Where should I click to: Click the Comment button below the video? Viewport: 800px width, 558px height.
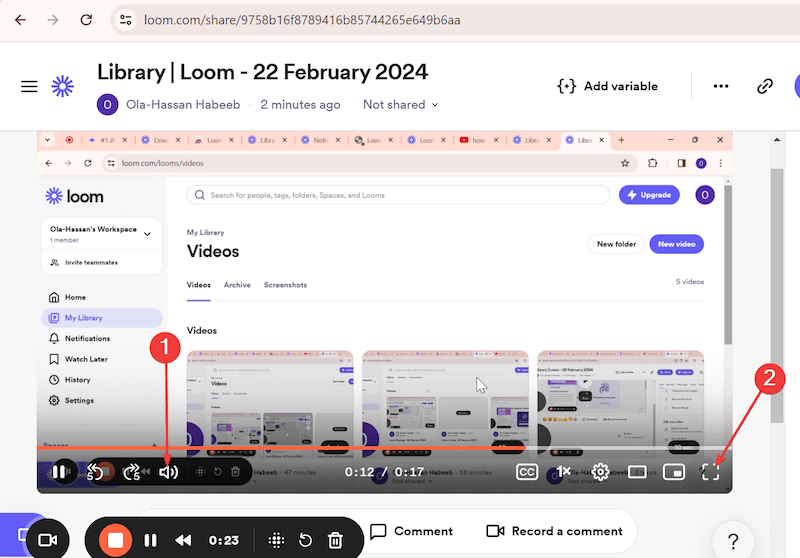[x=411, y=531]
